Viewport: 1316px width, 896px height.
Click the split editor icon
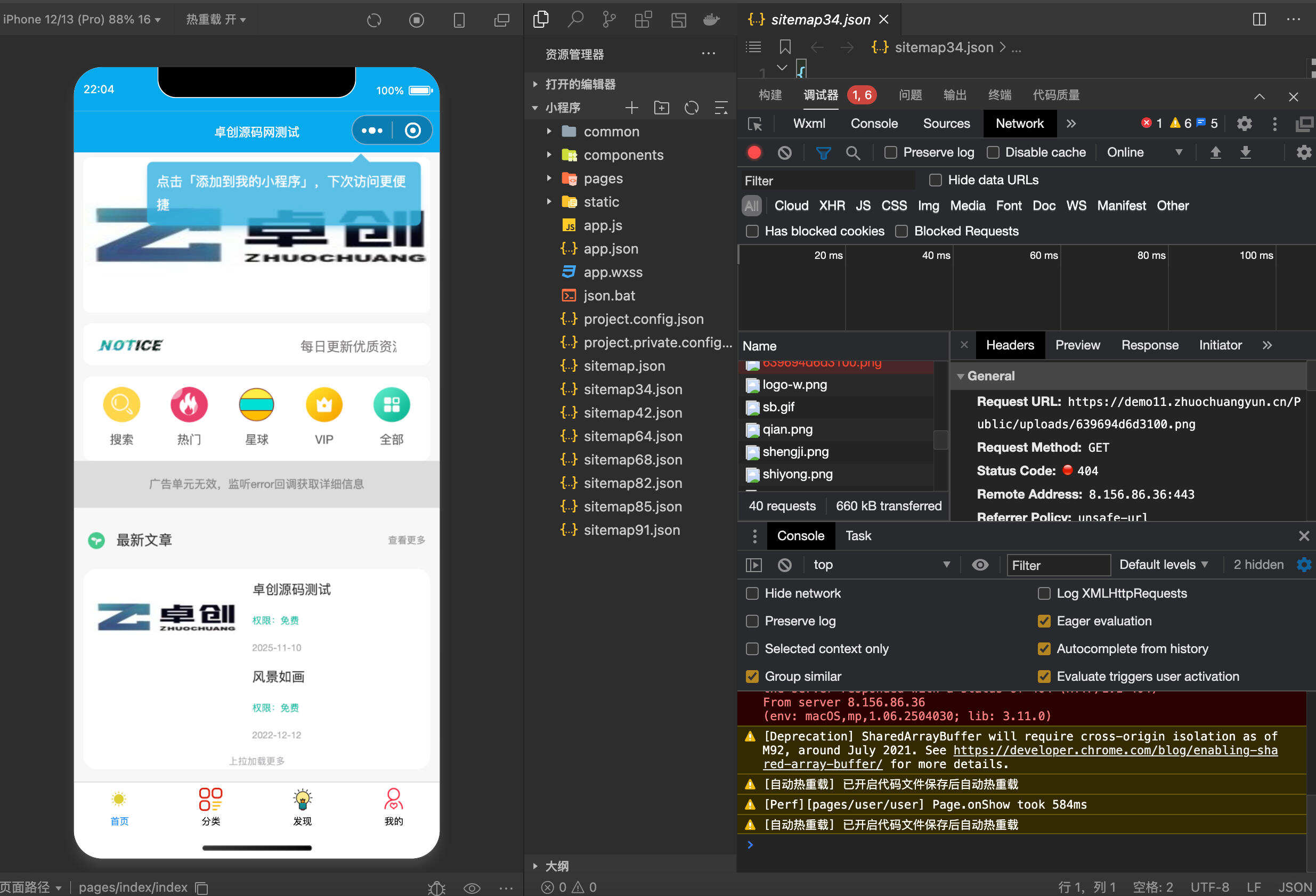[1259, 19]
